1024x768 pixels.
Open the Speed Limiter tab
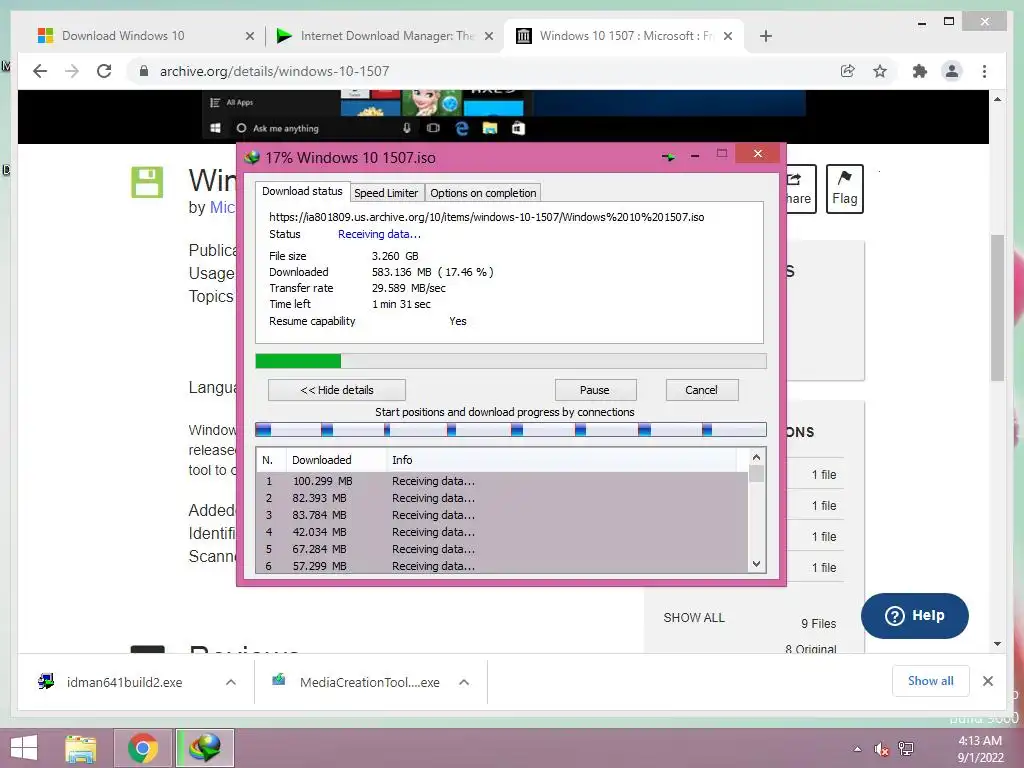click(385, 193)
